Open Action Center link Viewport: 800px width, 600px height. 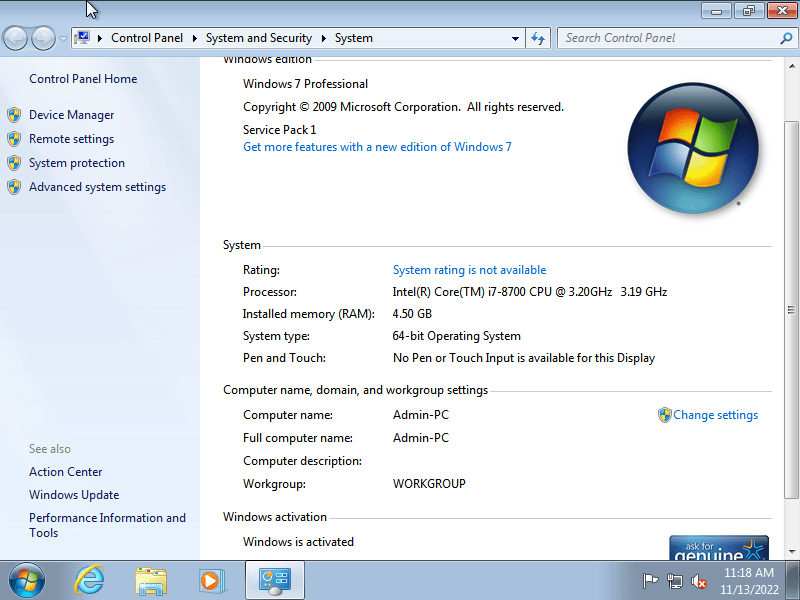(65, 472)
